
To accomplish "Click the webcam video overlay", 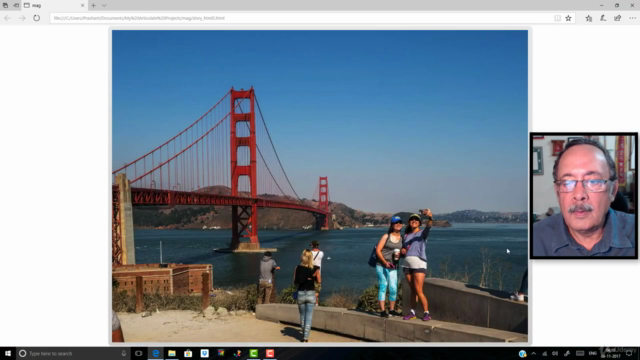I will pyautogui.click(x=584, y=196).
